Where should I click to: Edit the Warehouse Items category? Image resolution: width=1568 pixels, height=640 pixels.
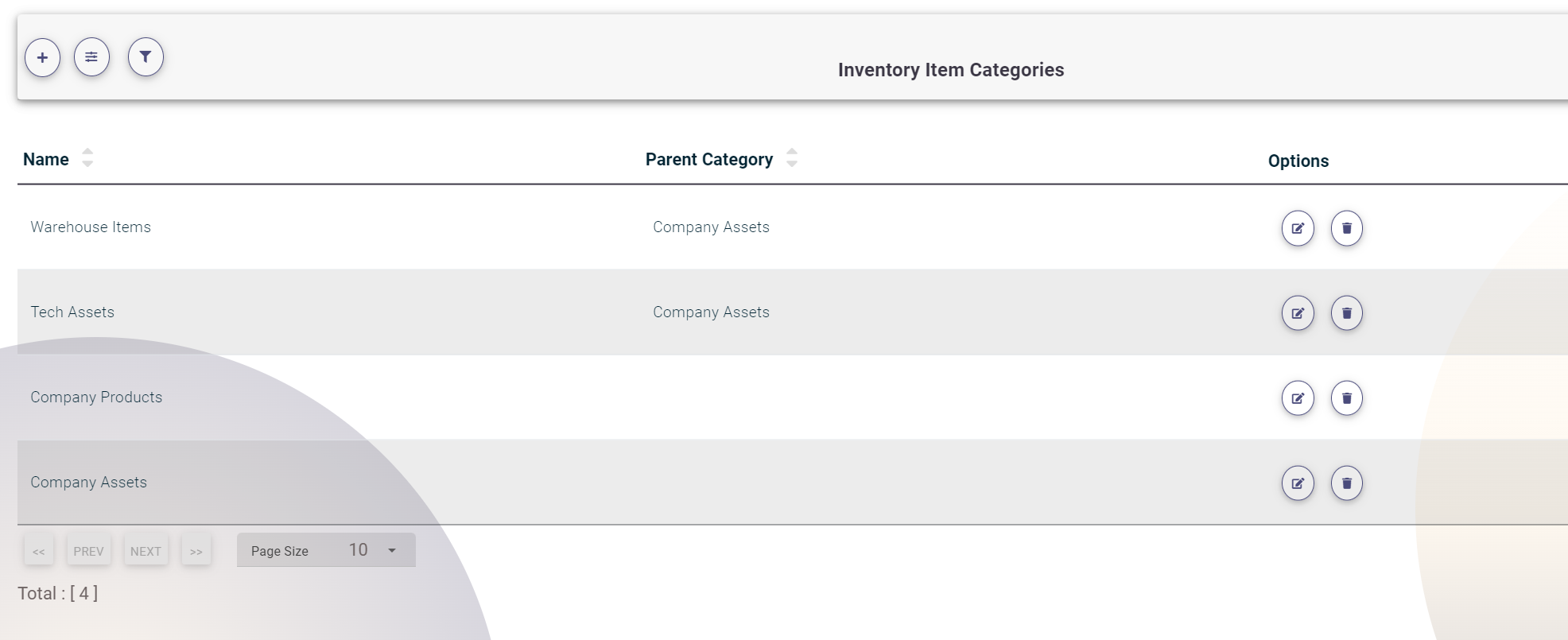[x=1298, y=228]
